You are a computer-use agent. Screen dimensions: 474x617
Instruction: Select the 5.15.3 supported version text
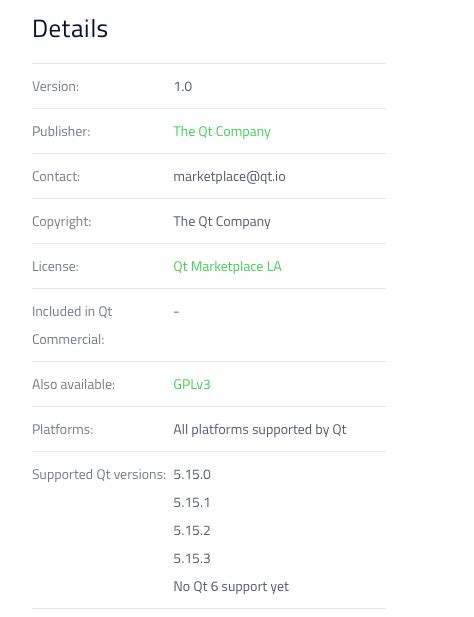[192, 558]
